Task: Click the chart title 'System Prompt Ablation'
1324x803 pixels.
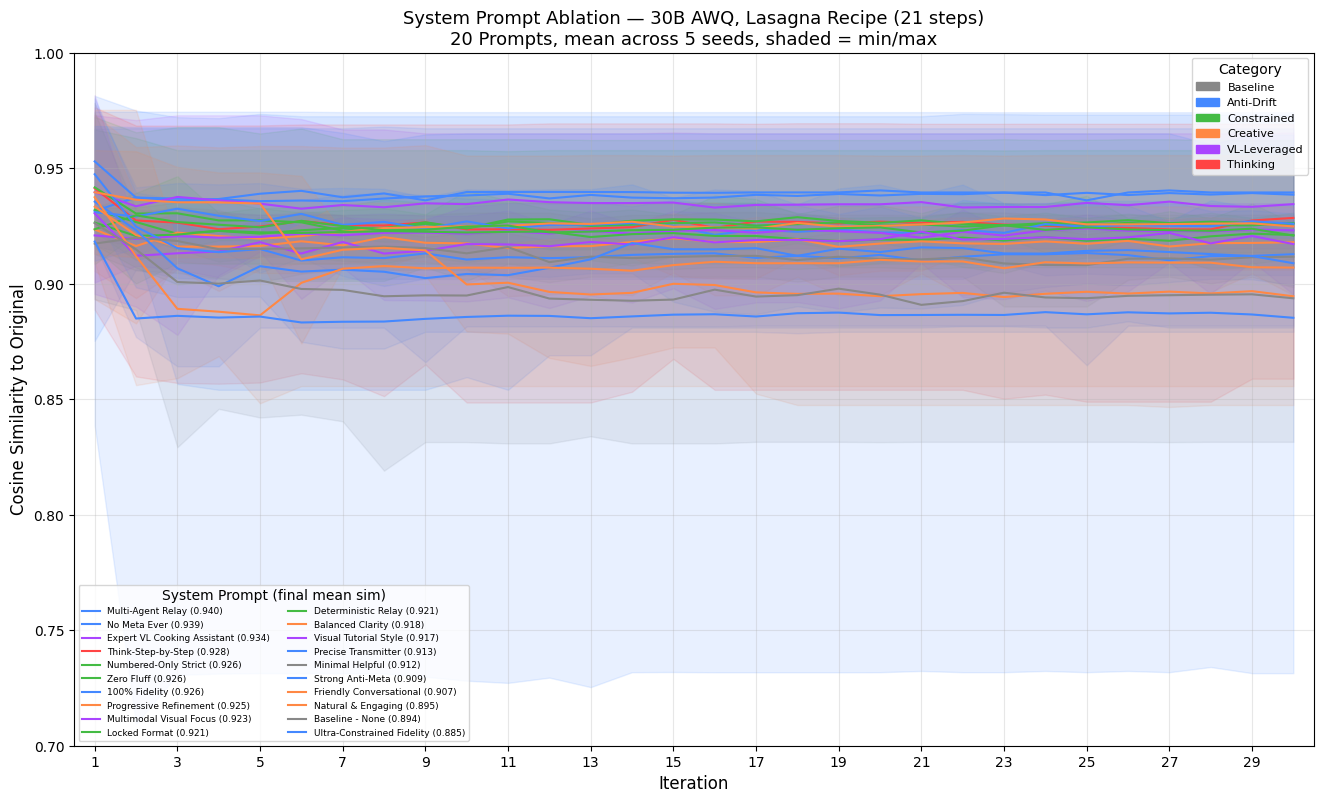Action: pos(693,18)
